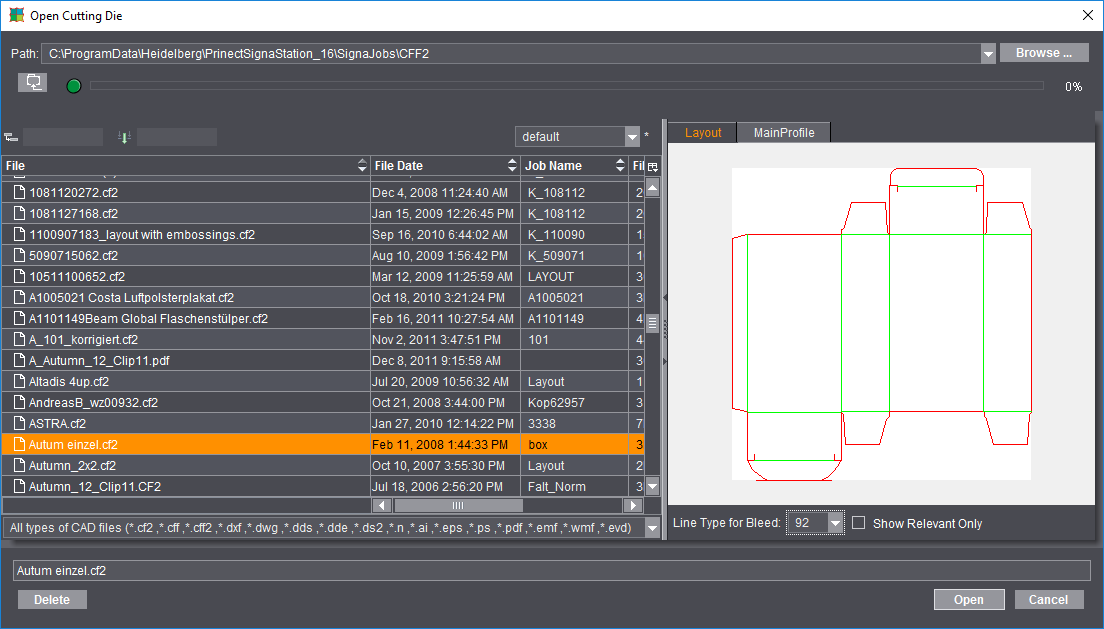Click the Browse button
The width and height of the screenshot is (1104, 629).
pyautogui.click(x=1044, y=53)
